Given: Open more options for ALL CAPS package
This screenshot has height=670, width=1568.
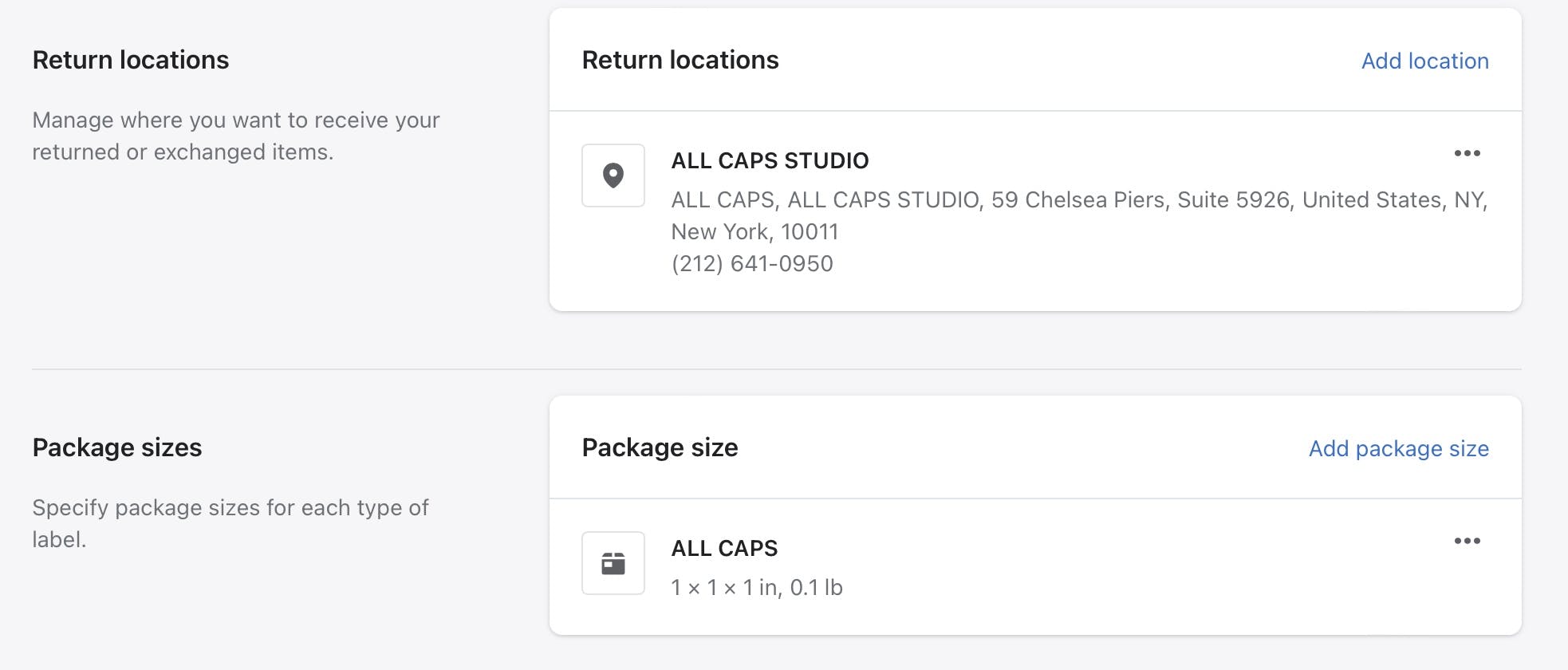Looking at the screenshot, I should (x=1467, y=541).
